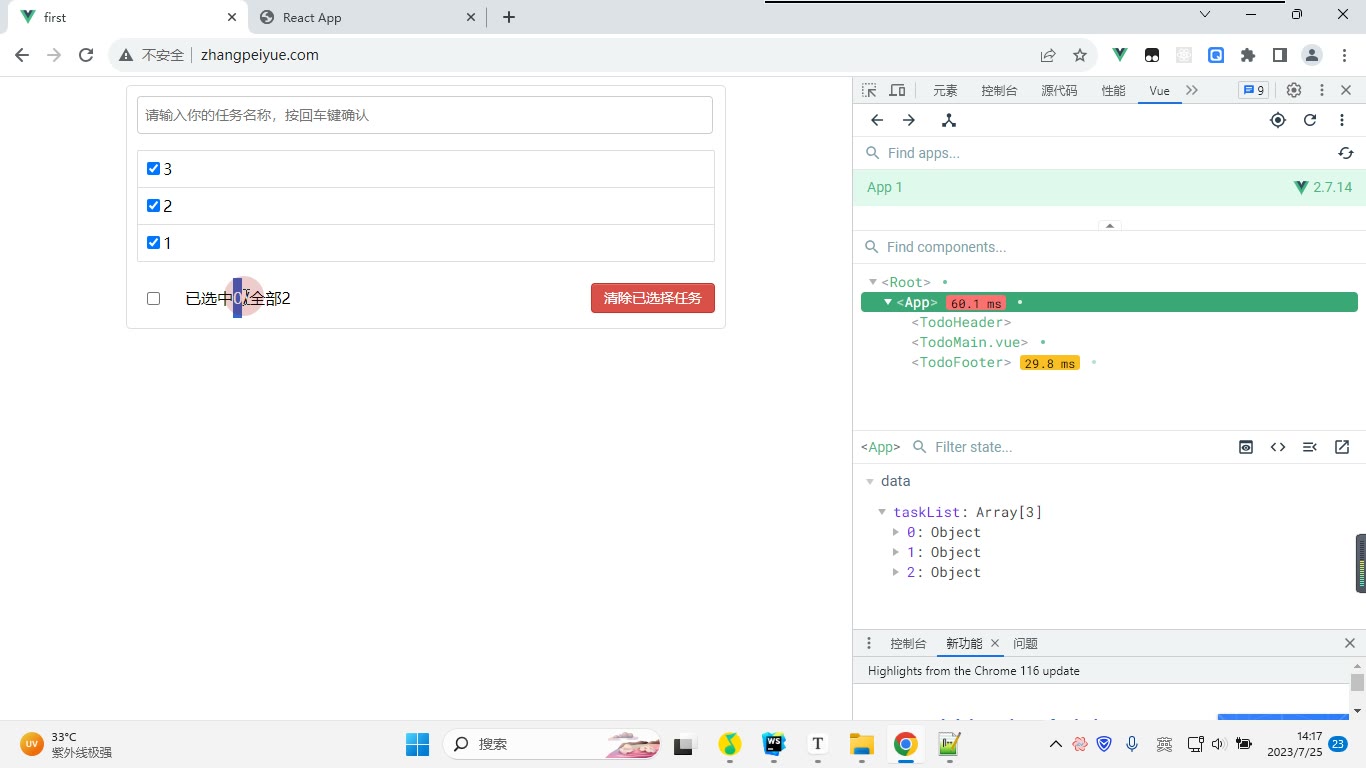The width and height of the screenshot is (1366, 768).
Task: Click the 清除已选择任务 button
Action: (653, 298)
